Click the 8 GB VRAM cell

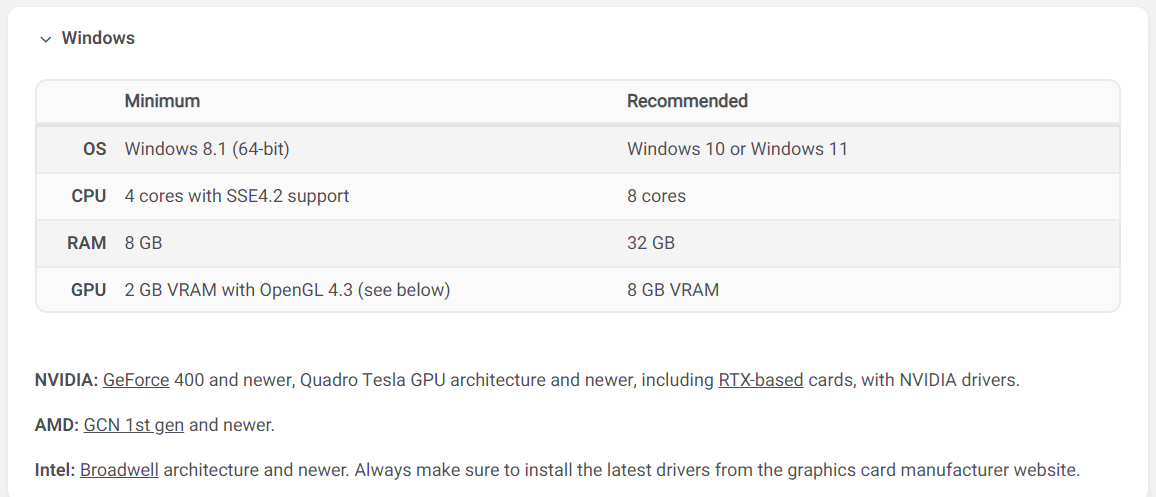tap(673, 290)
